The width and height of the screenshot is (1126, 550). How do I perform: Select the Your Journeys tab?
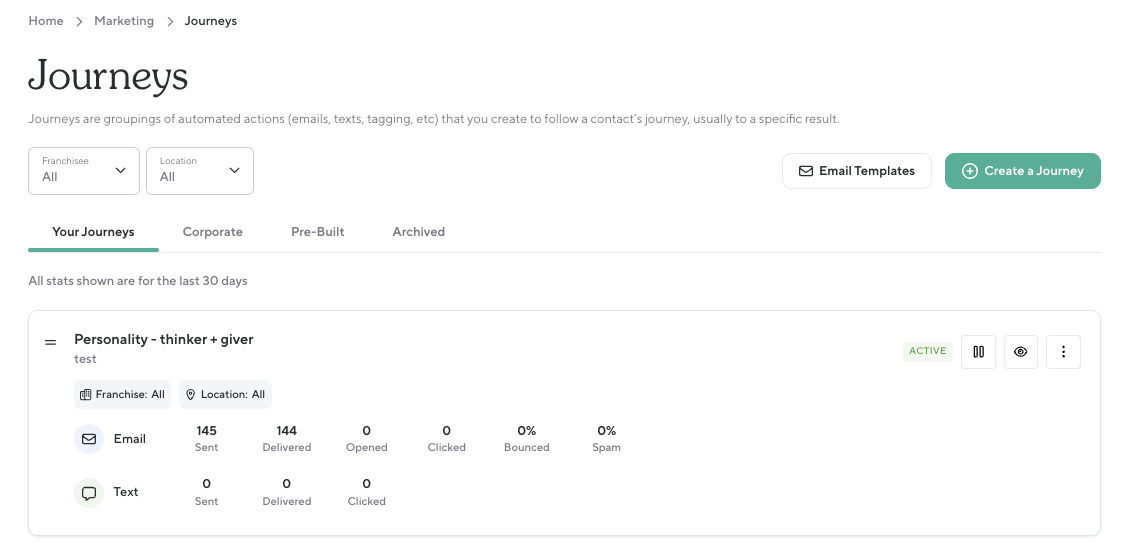93,232
